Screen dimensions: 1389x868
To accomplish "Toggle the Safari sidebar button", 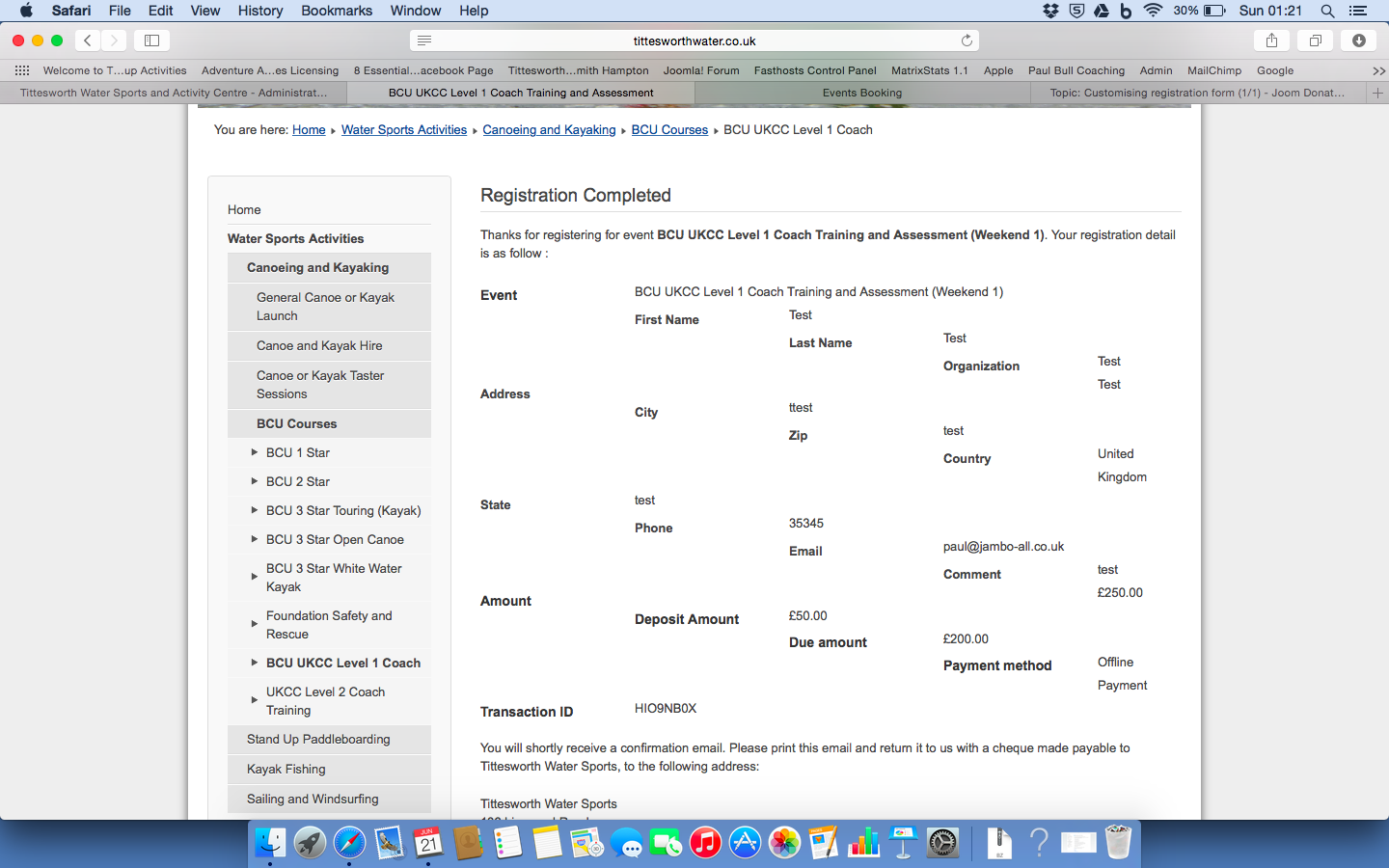I will click(151, 41).
